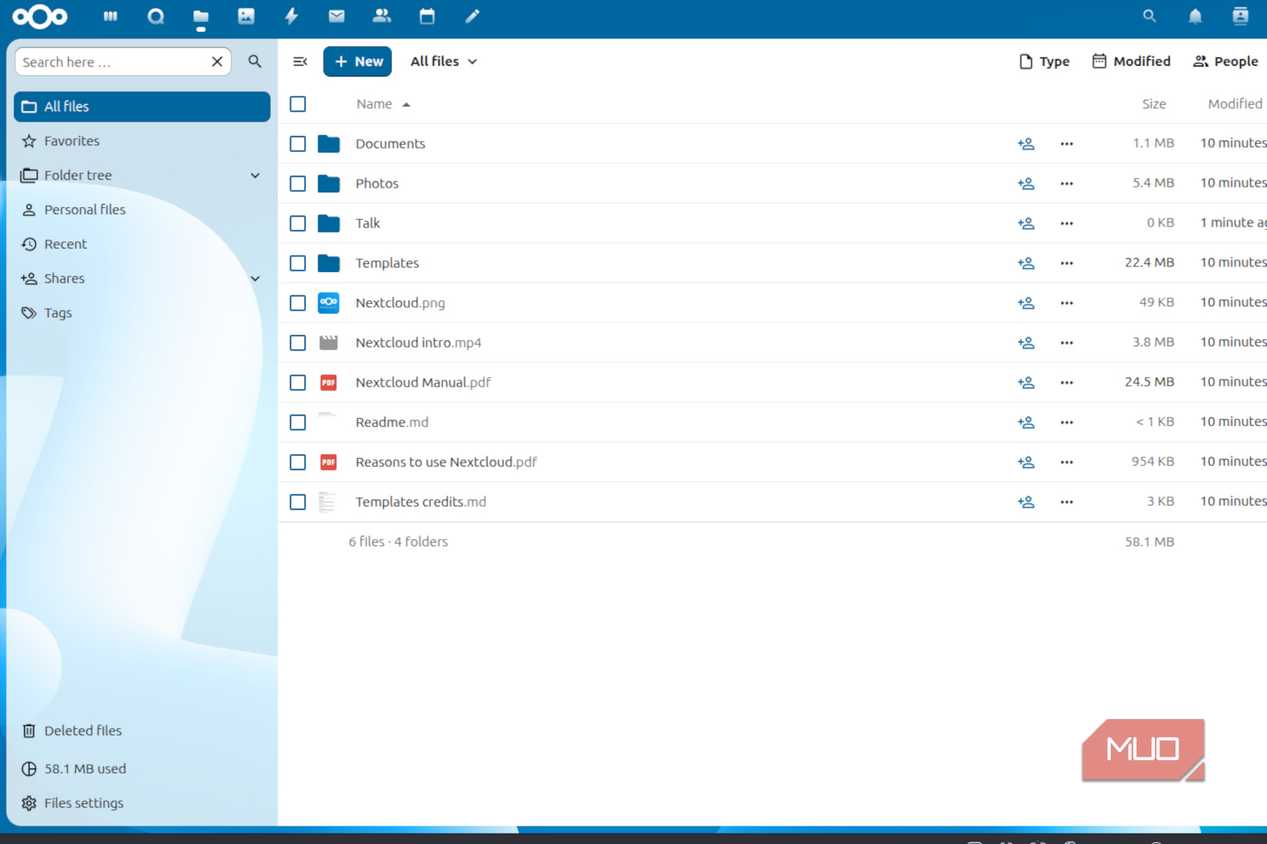Open the All files breadcrumb dropdown
Image resolution: width=1267 pixels, height=844 pixels.
444,62
